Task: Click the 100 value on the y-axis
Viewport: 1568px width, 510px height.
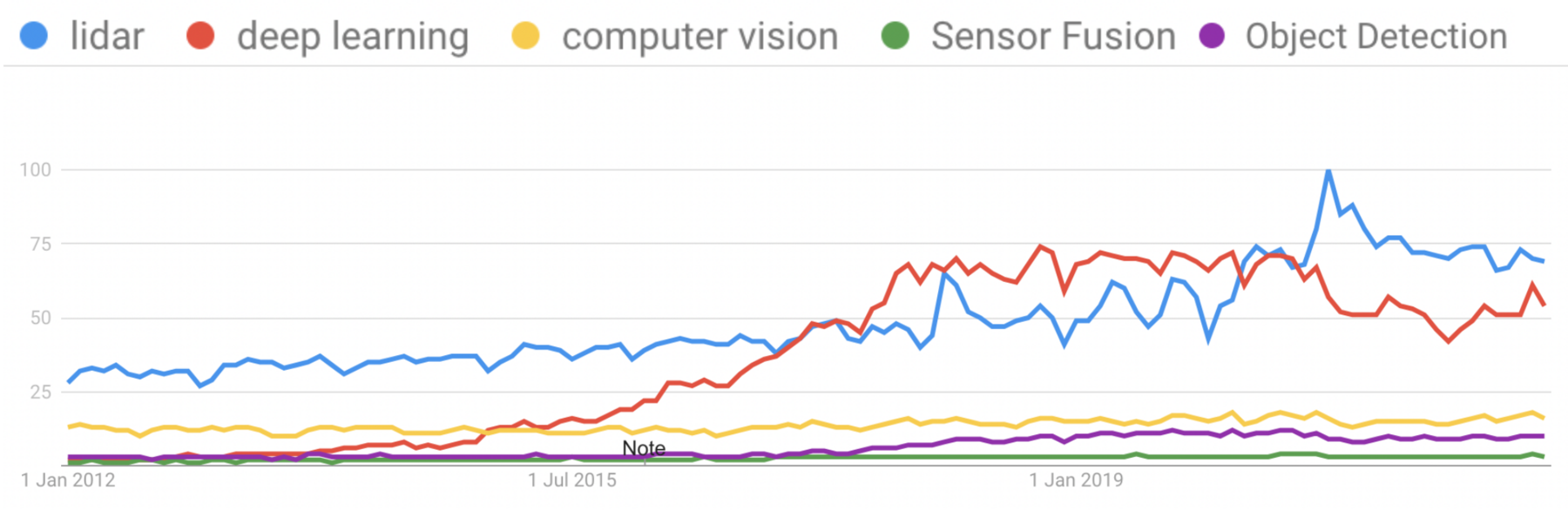Action: click(x=36, y=170)
